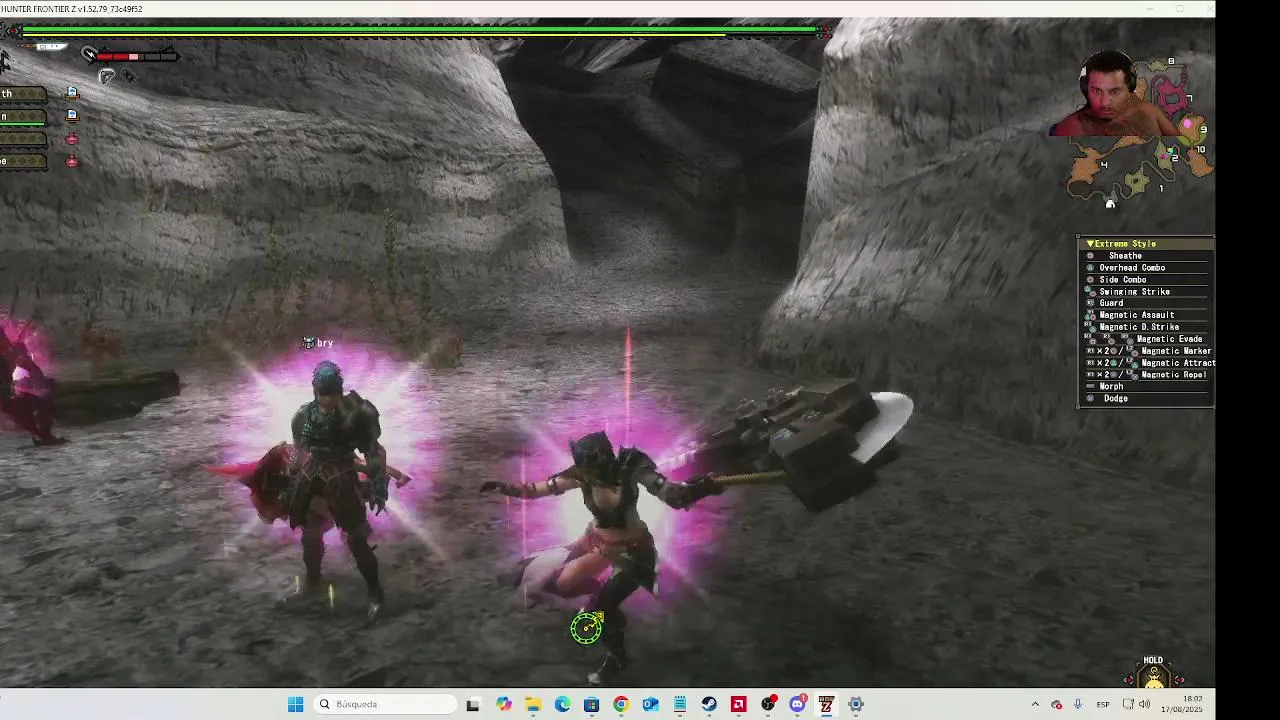This screenshot has height=720, width=1280.
Task: Click the blue icon beside first party member
Action: [x=72, y=93]
